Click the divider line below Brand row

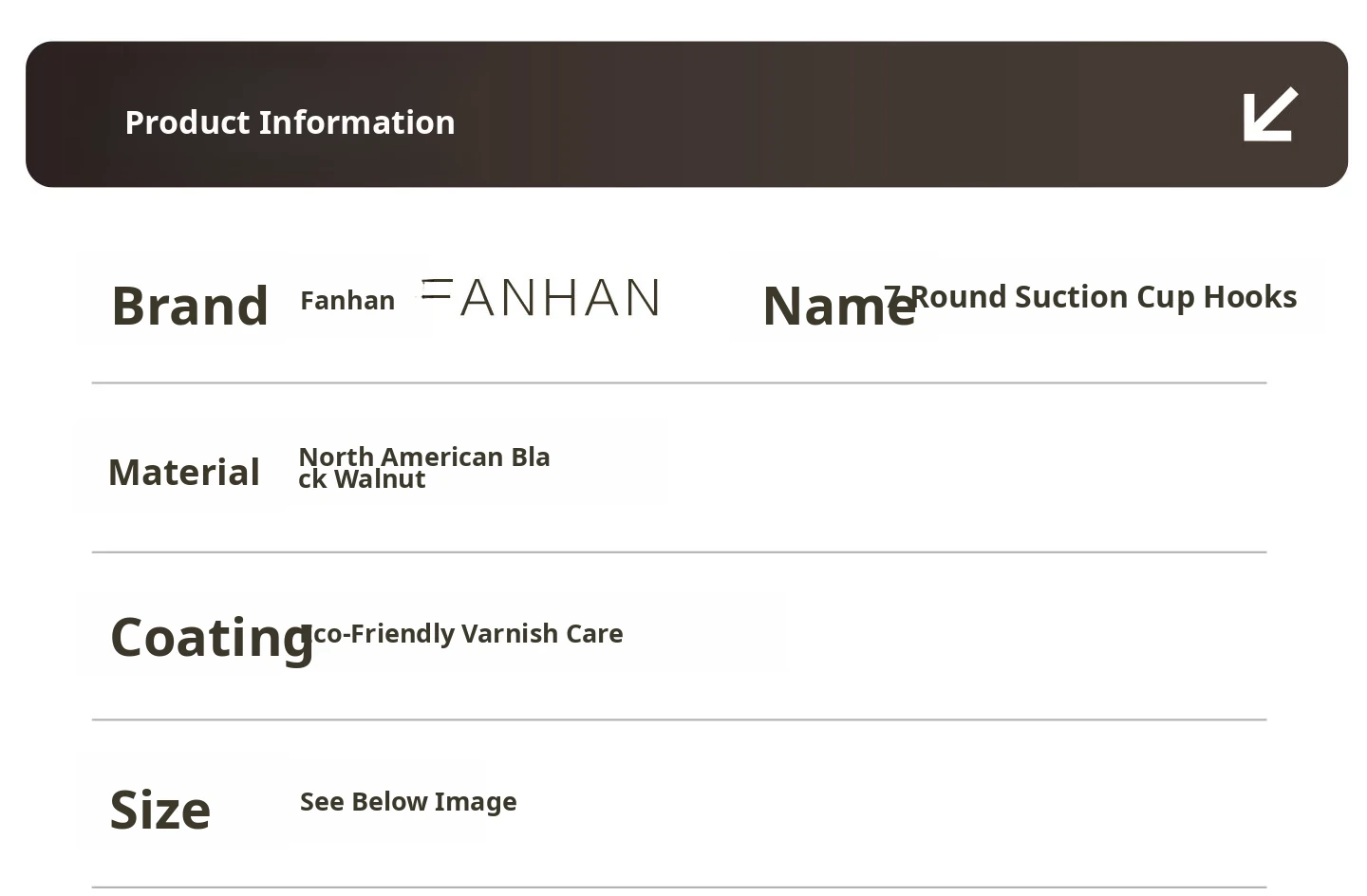679,383
